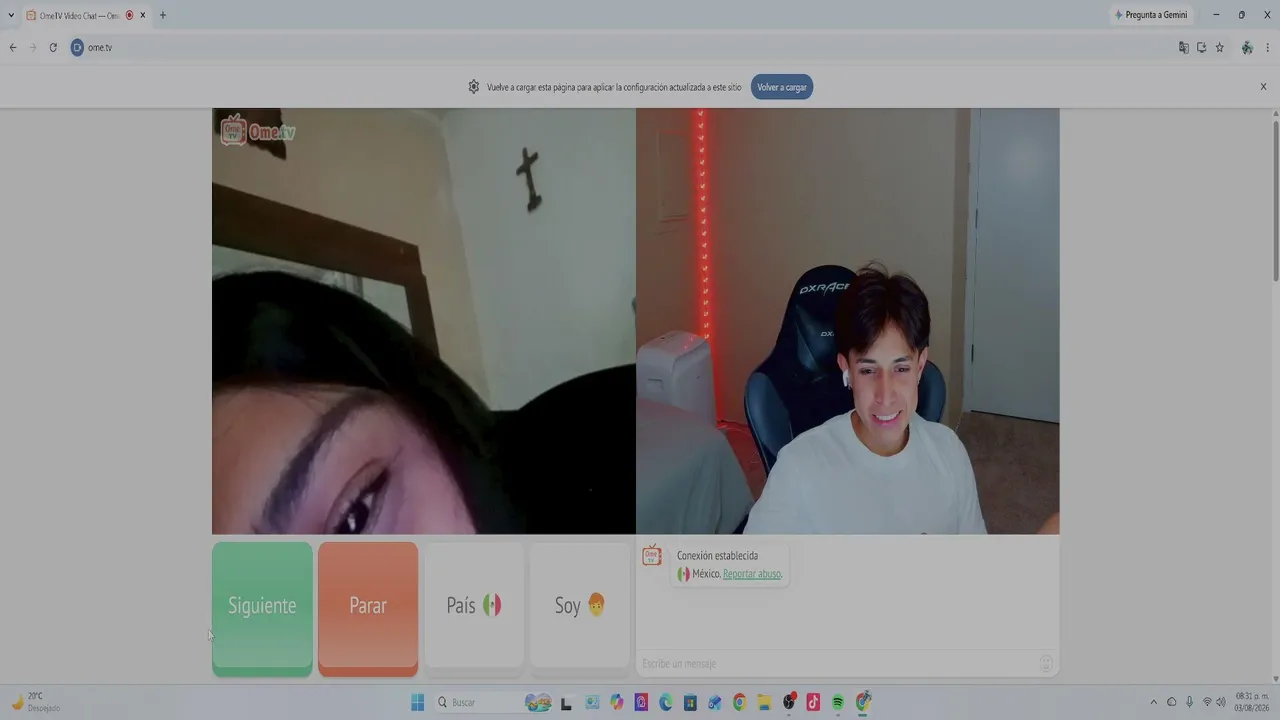Open the Chrome profile avatar
The width and height of the screenshot is (1280, 720).
1247,47
